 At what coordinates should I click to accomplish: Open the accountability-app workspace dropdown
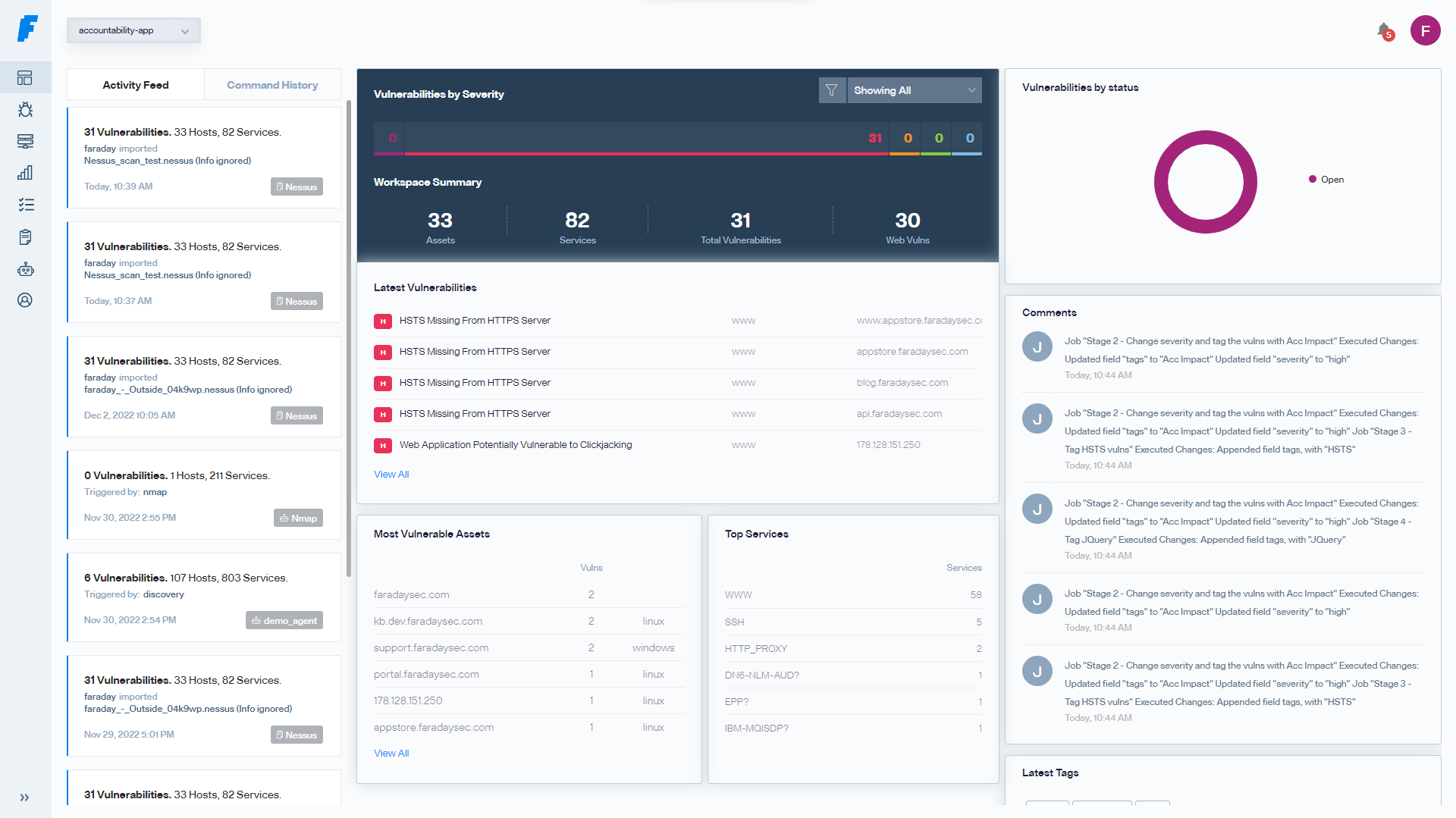(133, 30)
